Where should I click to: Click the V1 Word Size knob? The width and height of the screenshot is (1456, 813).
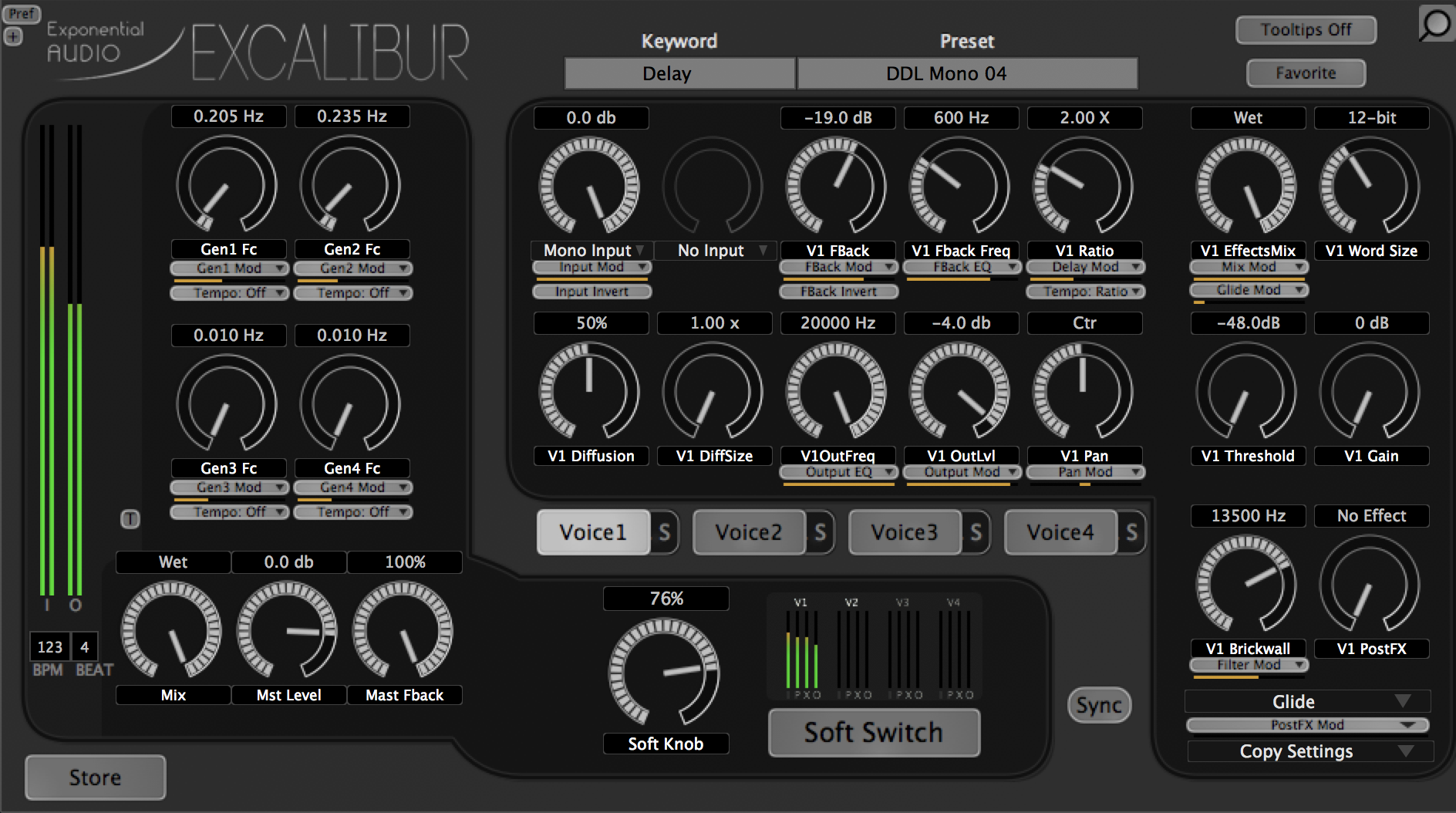point(1370,186)
